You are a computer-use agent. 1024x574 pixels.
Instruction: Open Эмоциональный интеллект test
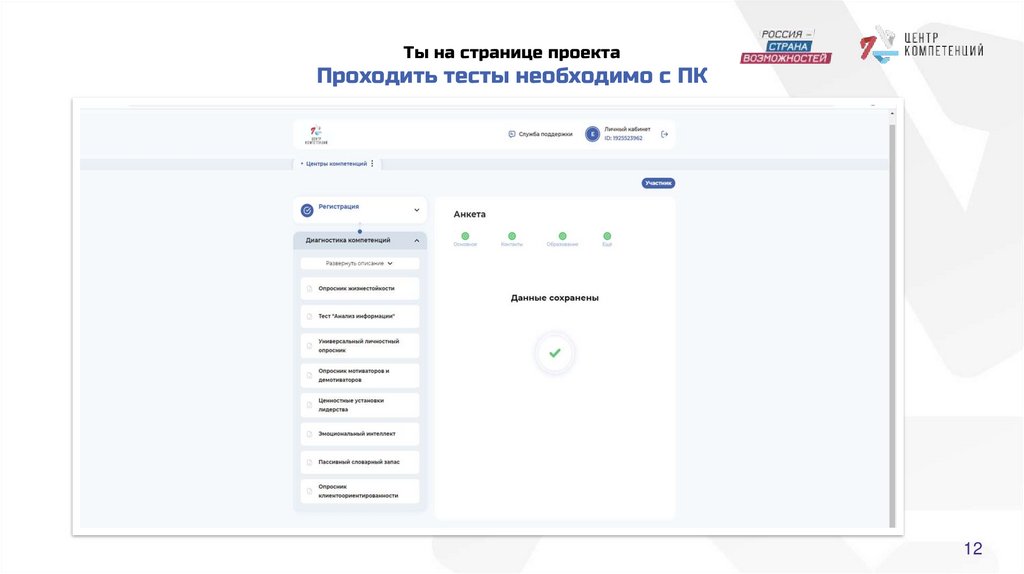pyautogui.click(x=360, y=434)
